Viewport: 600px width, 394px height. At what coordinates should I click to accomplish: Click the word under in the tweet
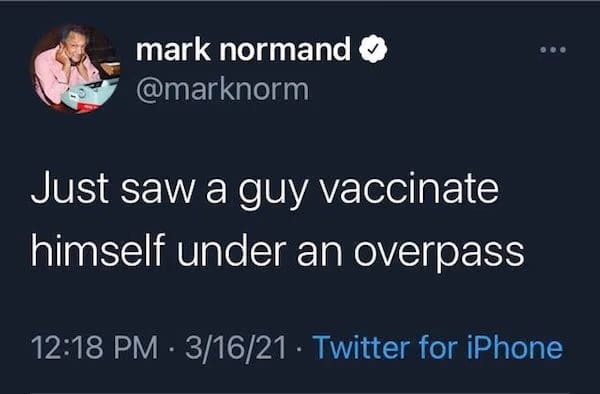231,250
